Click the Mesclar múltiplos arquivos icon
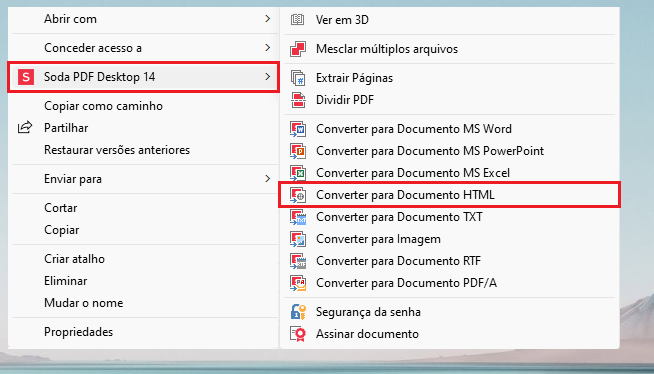The height and width of the screenshot is (374, 654). tap(298, 49)
